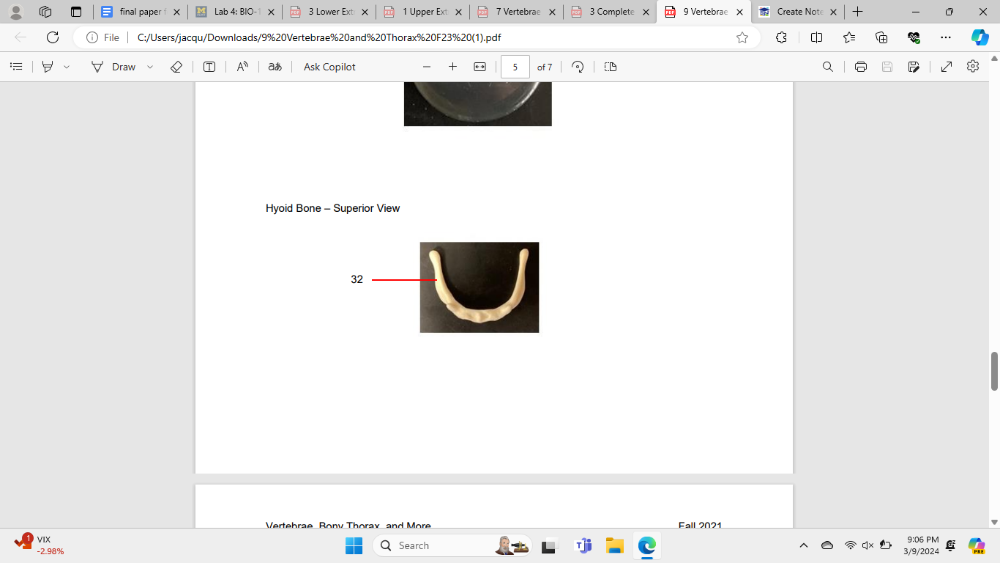This screenshot has height=563, width=1000.
Task: Toggle fit to width view
Action: pyautogui.click(x=479, y=67)
